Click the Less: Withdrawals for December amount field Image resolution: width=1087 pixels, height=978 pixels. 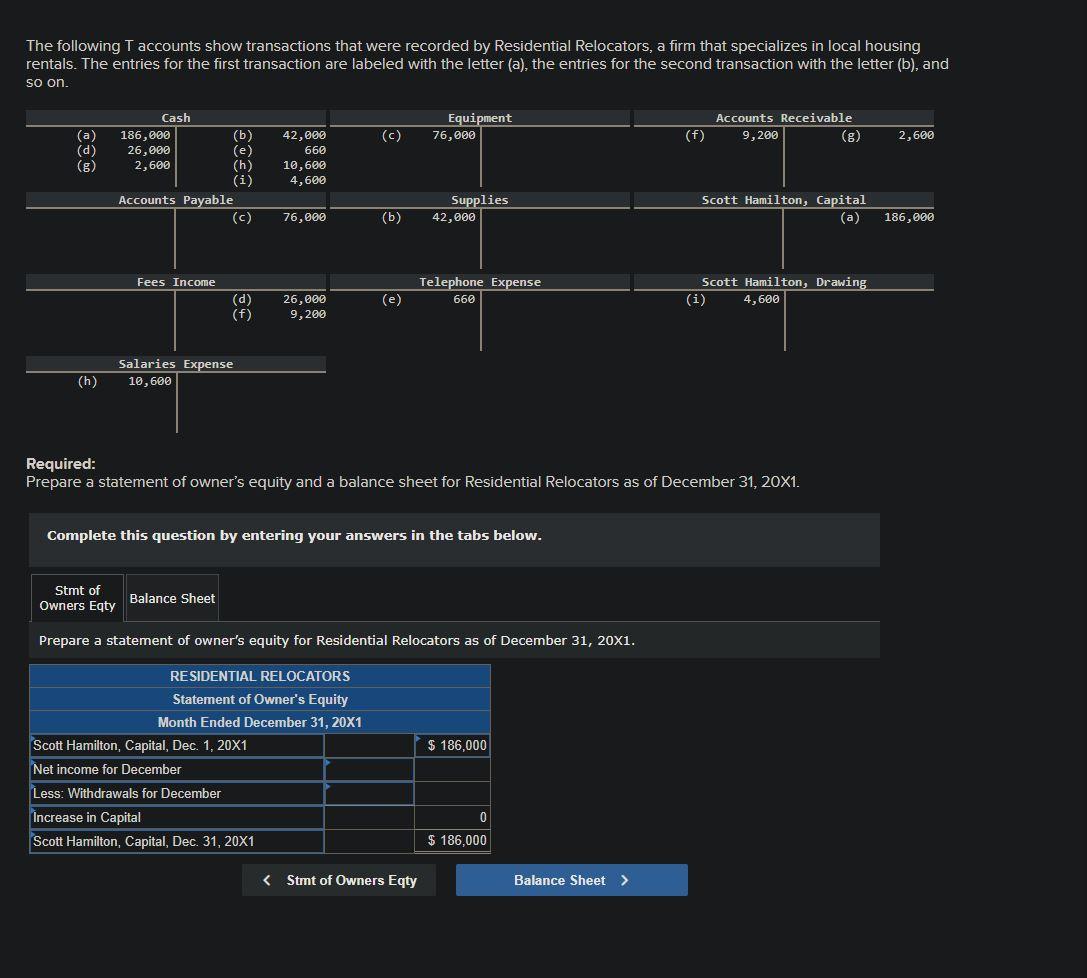click(369, 794)
